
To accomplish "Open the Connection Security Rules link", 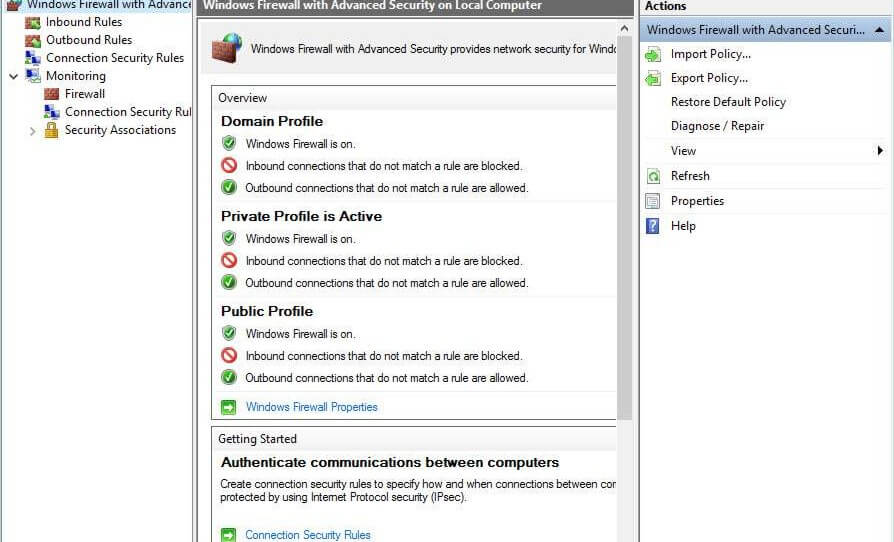I will pos(308,535).
